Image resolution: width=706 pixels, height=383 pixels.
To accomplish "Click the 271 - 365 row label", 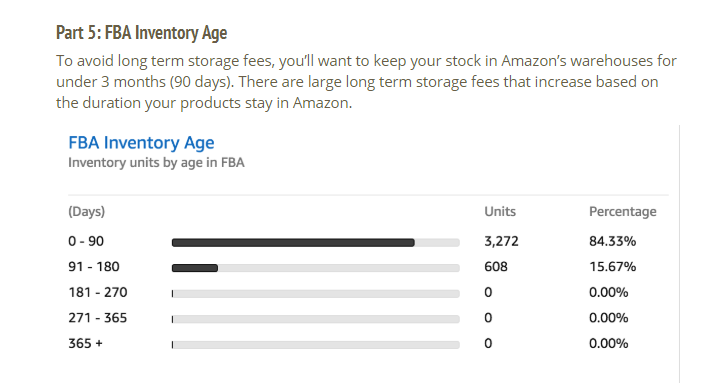I will [x=98, y=318].
